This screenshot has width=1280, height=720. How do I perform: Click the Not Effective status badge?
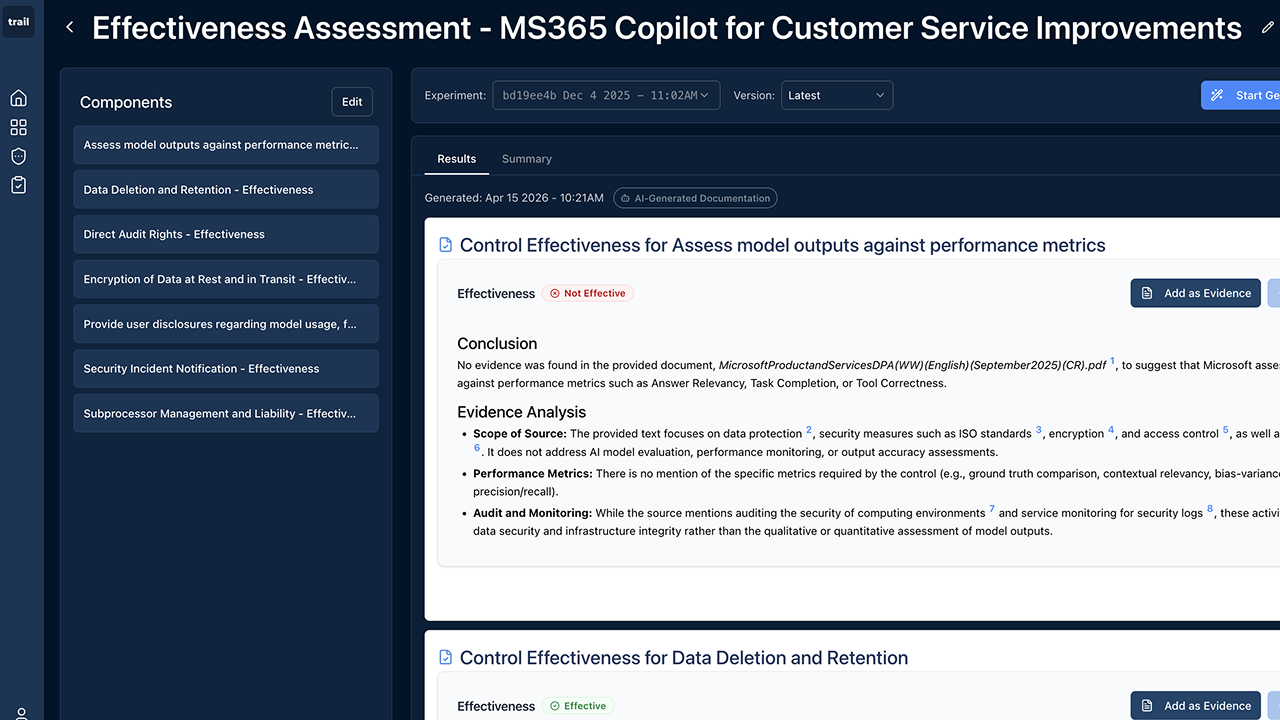pyautogui.click(x=588, y=293)
